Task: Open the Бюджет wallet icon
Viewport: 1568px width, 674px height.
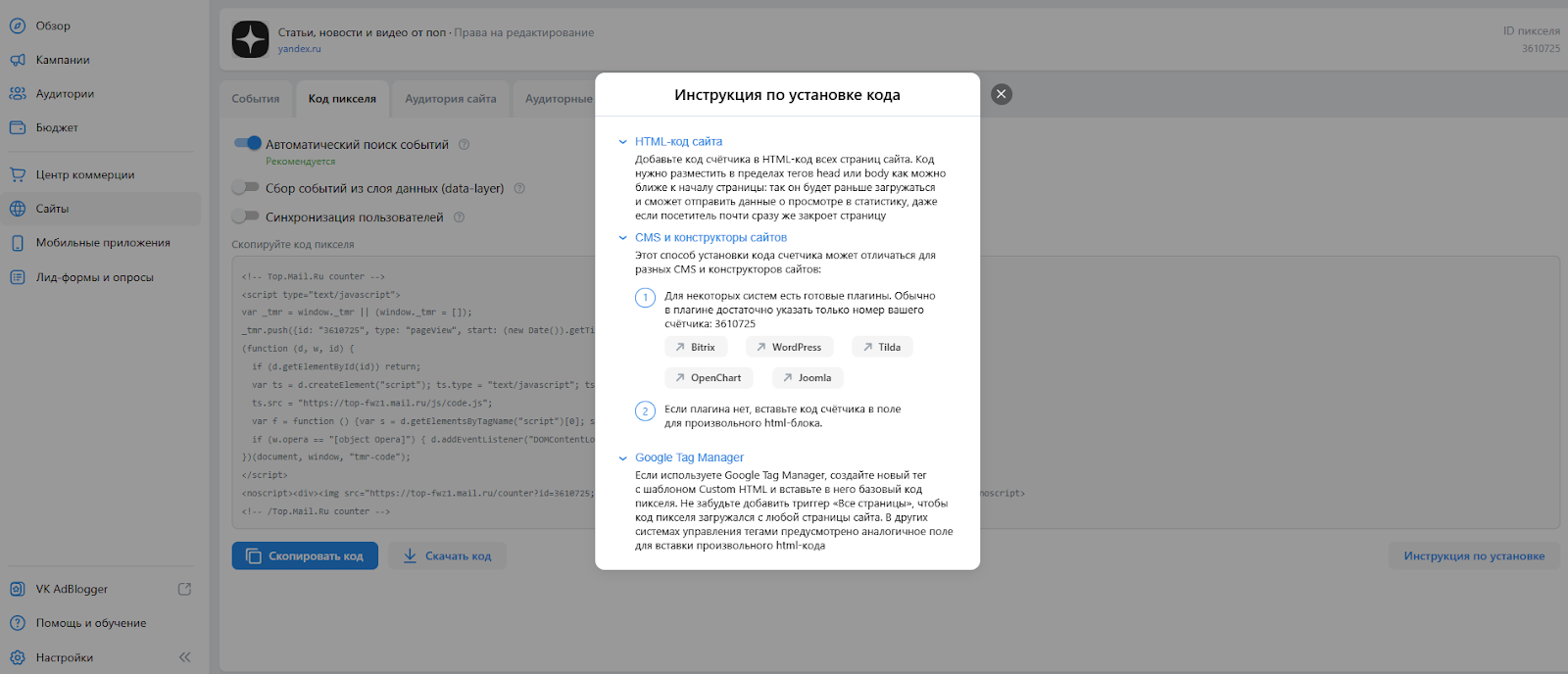Action: coord(18,127)
